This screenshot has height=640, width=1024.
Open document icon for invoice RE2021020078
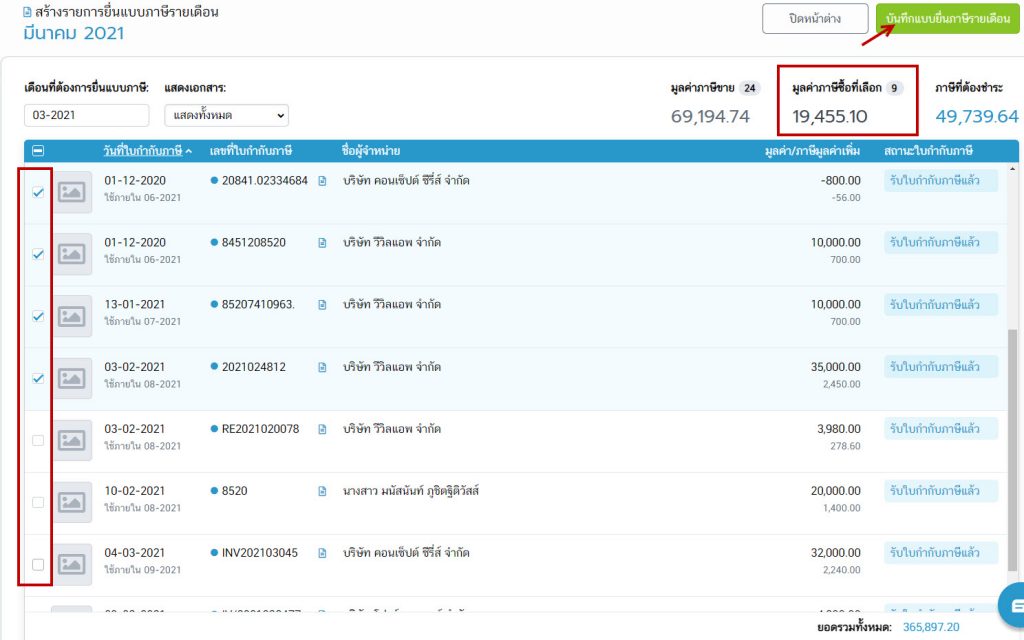click(322, 429)
